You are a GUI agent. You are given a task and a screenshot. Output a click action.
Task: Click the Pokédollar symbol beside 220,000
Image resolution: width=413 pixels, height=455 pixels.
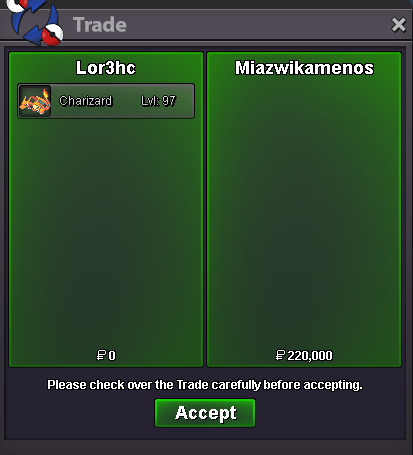280,355
